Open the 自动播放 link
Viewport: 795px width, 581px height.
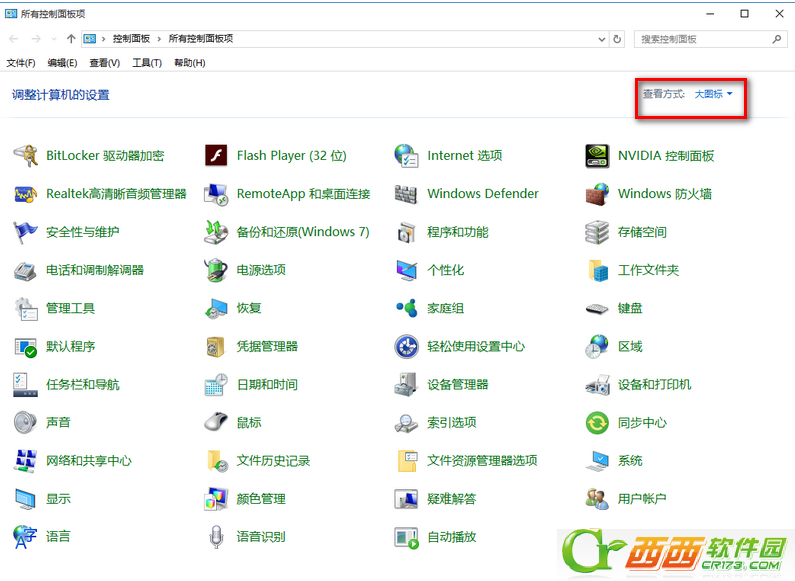click(x=452, y=537)
